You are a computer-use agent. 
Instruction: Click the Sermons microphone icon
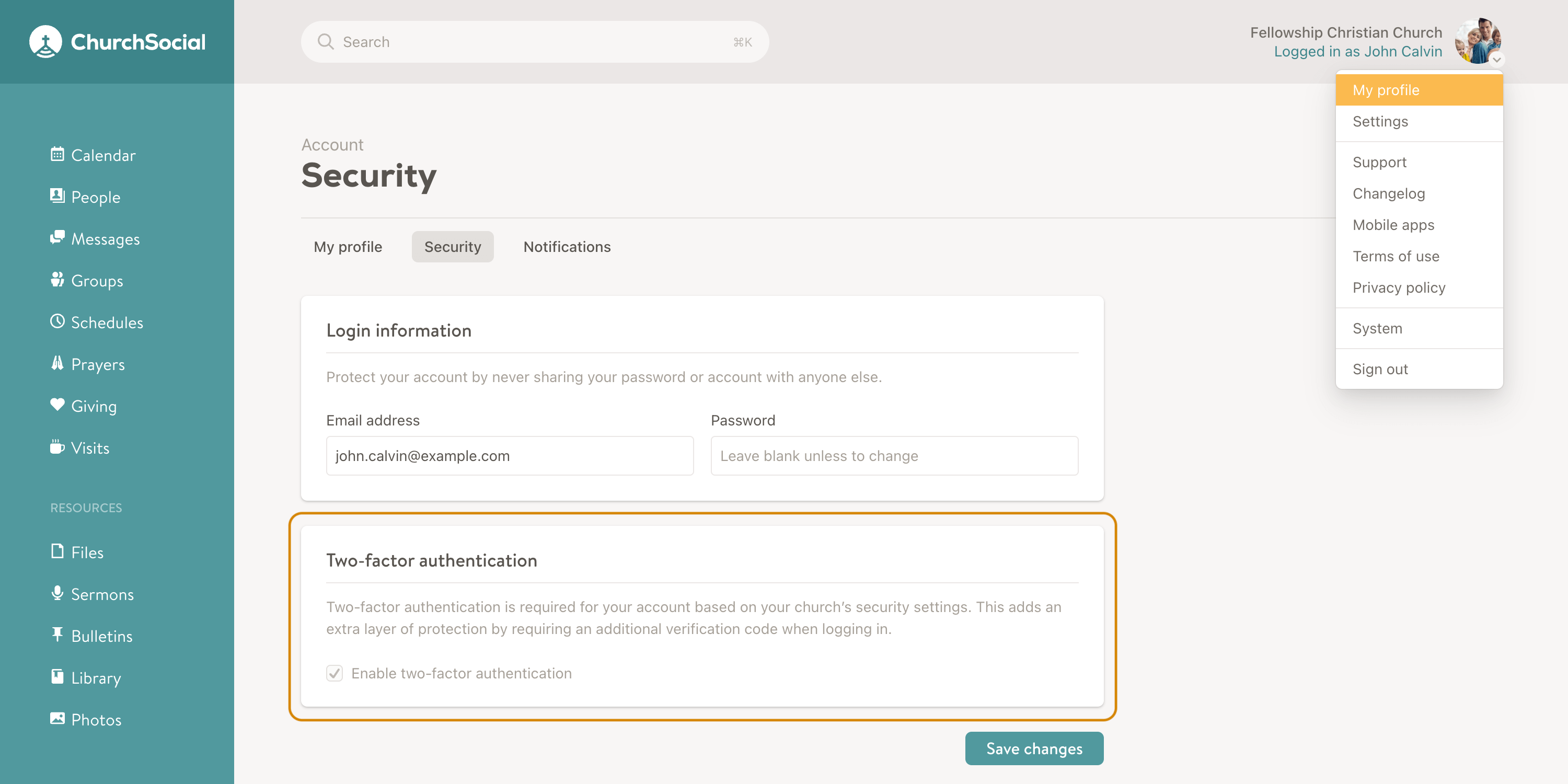coord(57,593)
